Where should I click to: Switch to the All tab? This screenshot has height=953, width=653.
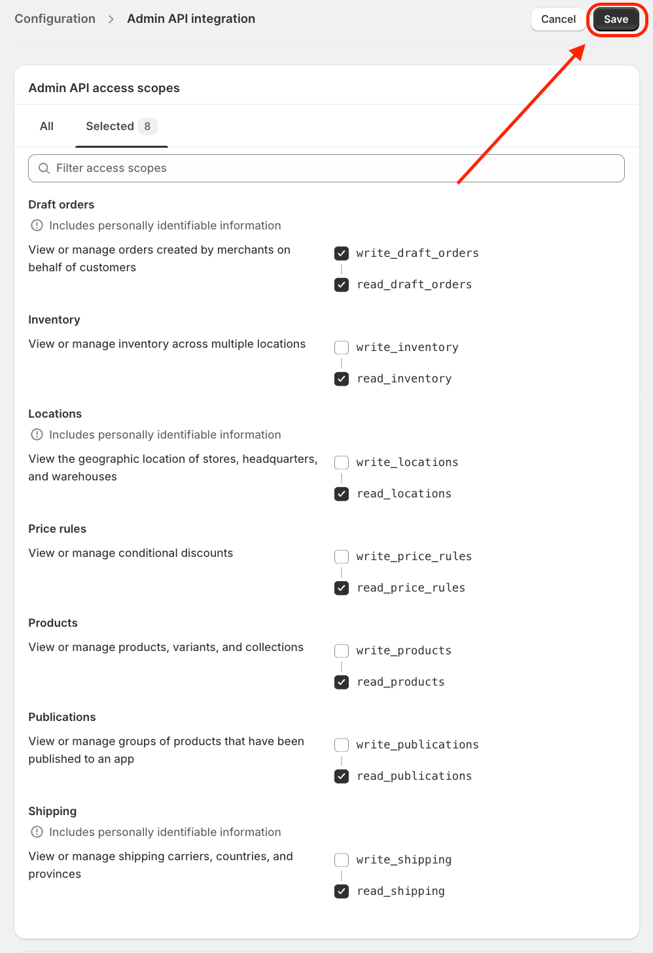click(47, 126)
